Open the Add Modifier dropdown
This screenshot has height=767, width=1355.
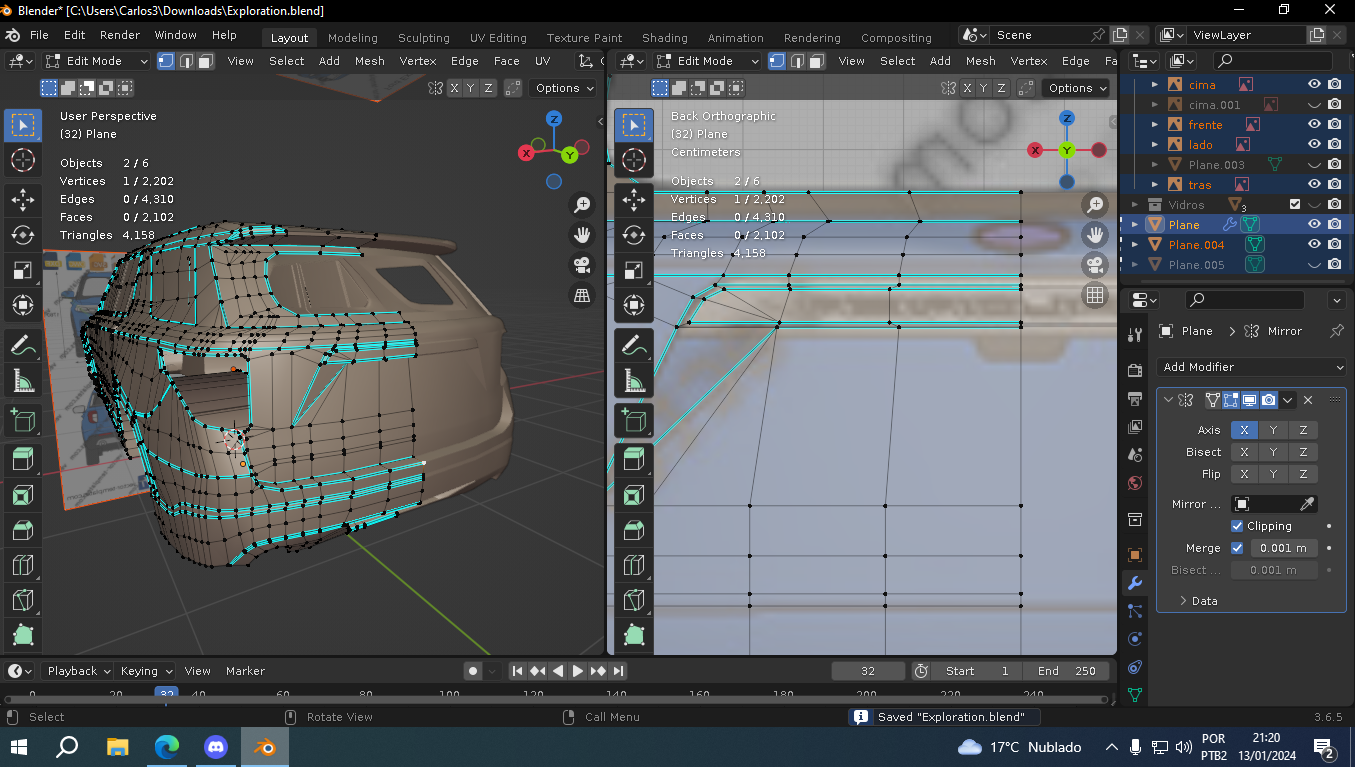1250,367
